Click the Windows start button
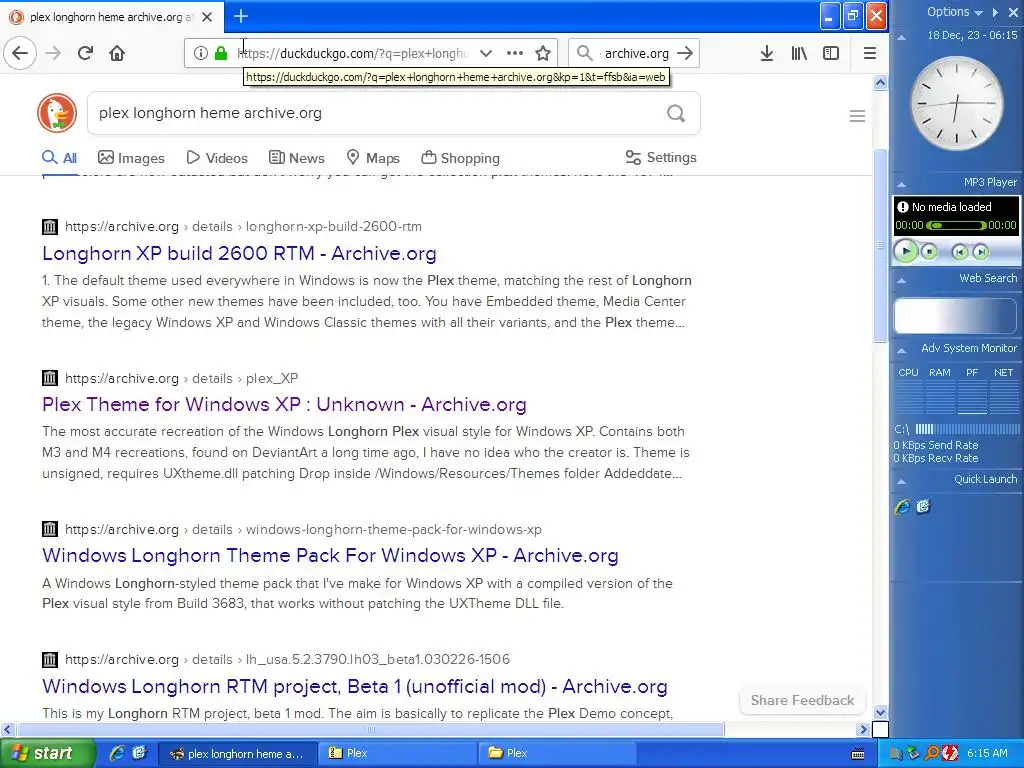The image size is (1024, 768). click(46, 753)
